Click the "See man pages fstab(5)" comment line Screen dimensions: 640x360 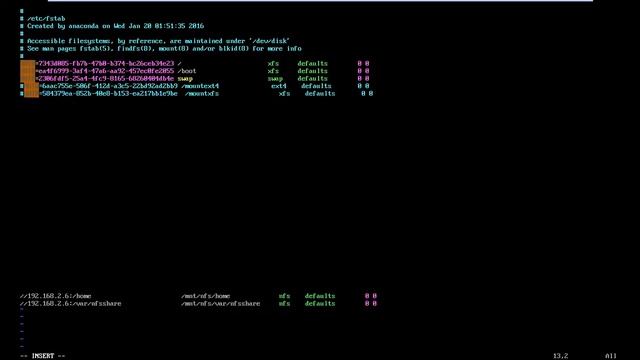coord(160,49)
